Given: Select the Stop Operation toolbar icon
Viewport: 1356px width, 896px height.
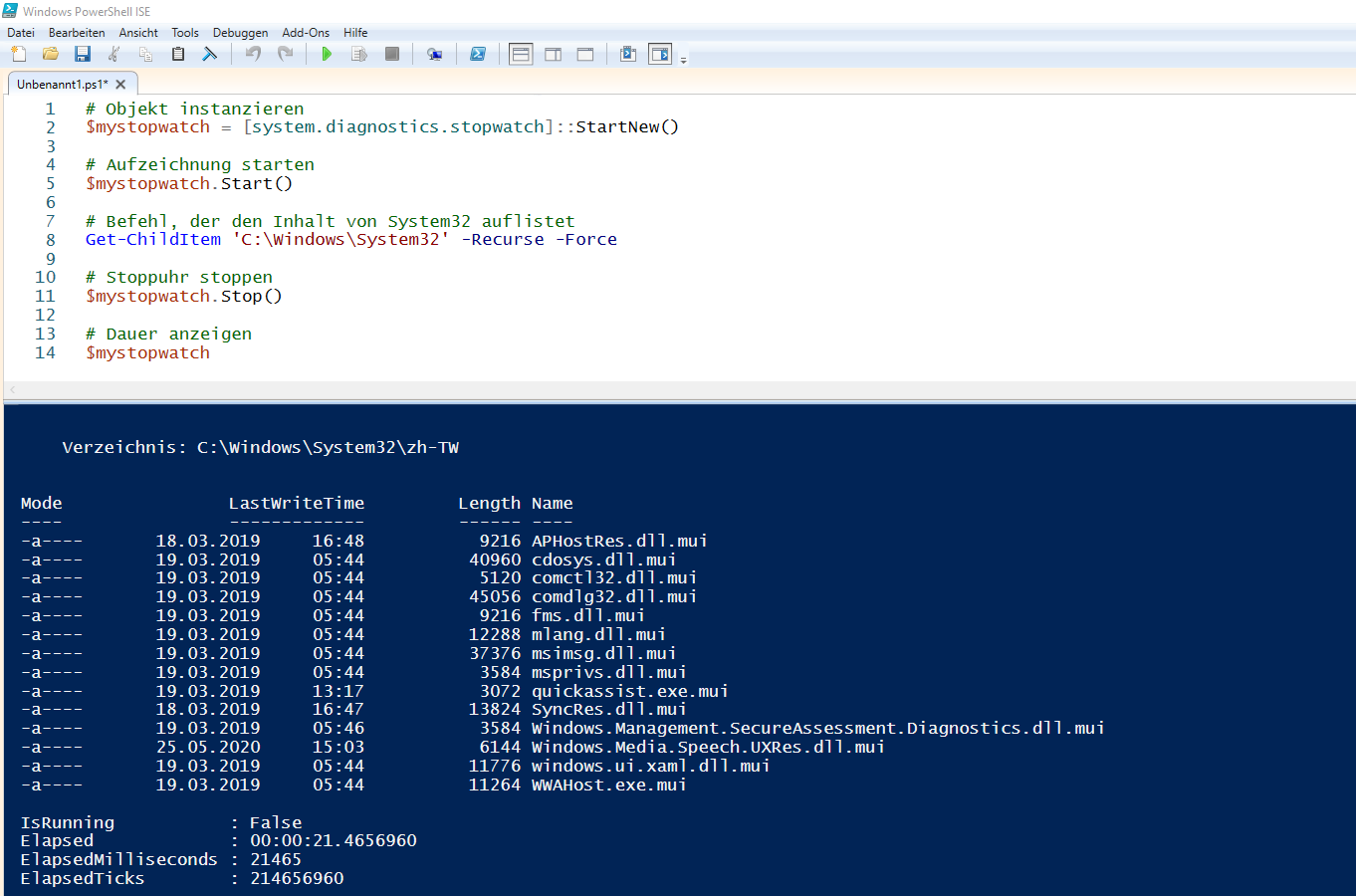Looking at the screenshot, I should tap(391, 54).
